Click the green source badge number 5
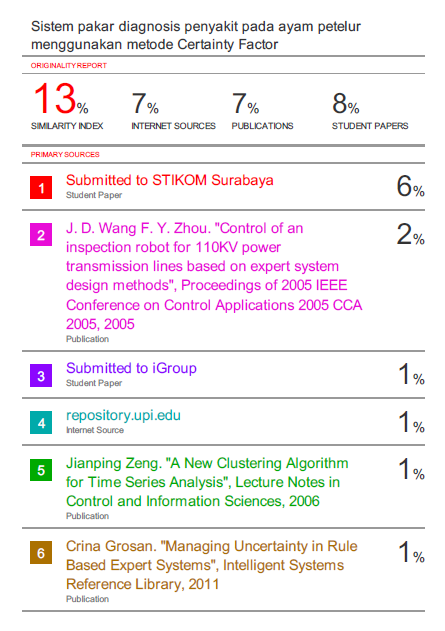 pyautogui.click(x=41, y=470)
